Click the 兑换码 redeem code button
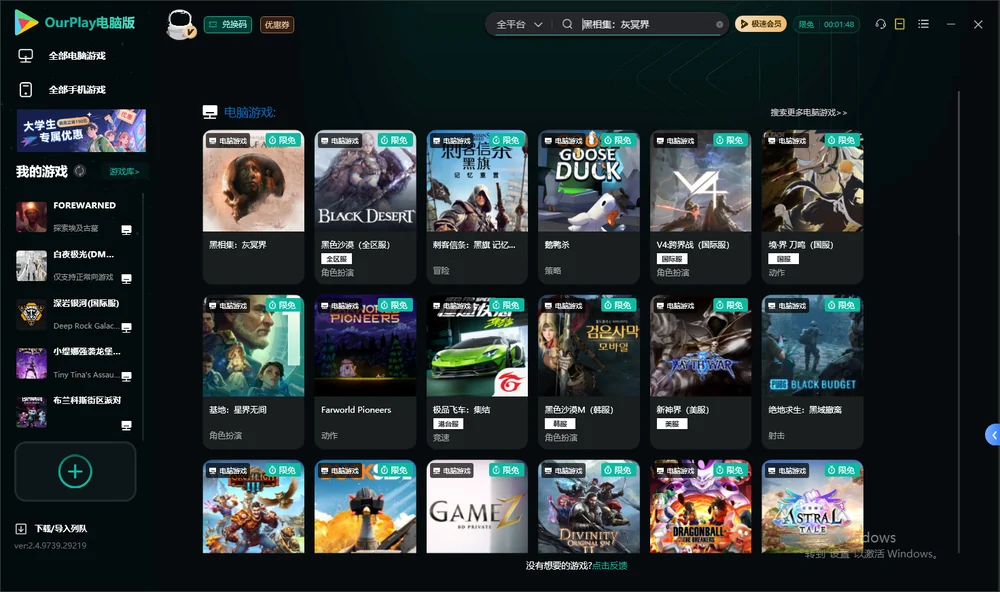The height and width of the screenshot is (592, 1000). (228, 25)
